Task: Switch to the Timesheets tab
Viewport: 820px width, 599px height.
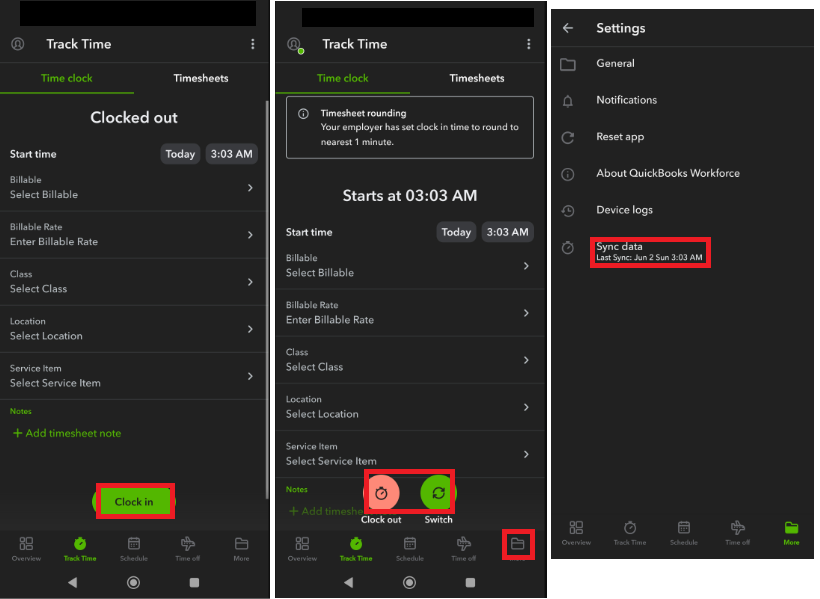Action: click(x=202, y=78)
